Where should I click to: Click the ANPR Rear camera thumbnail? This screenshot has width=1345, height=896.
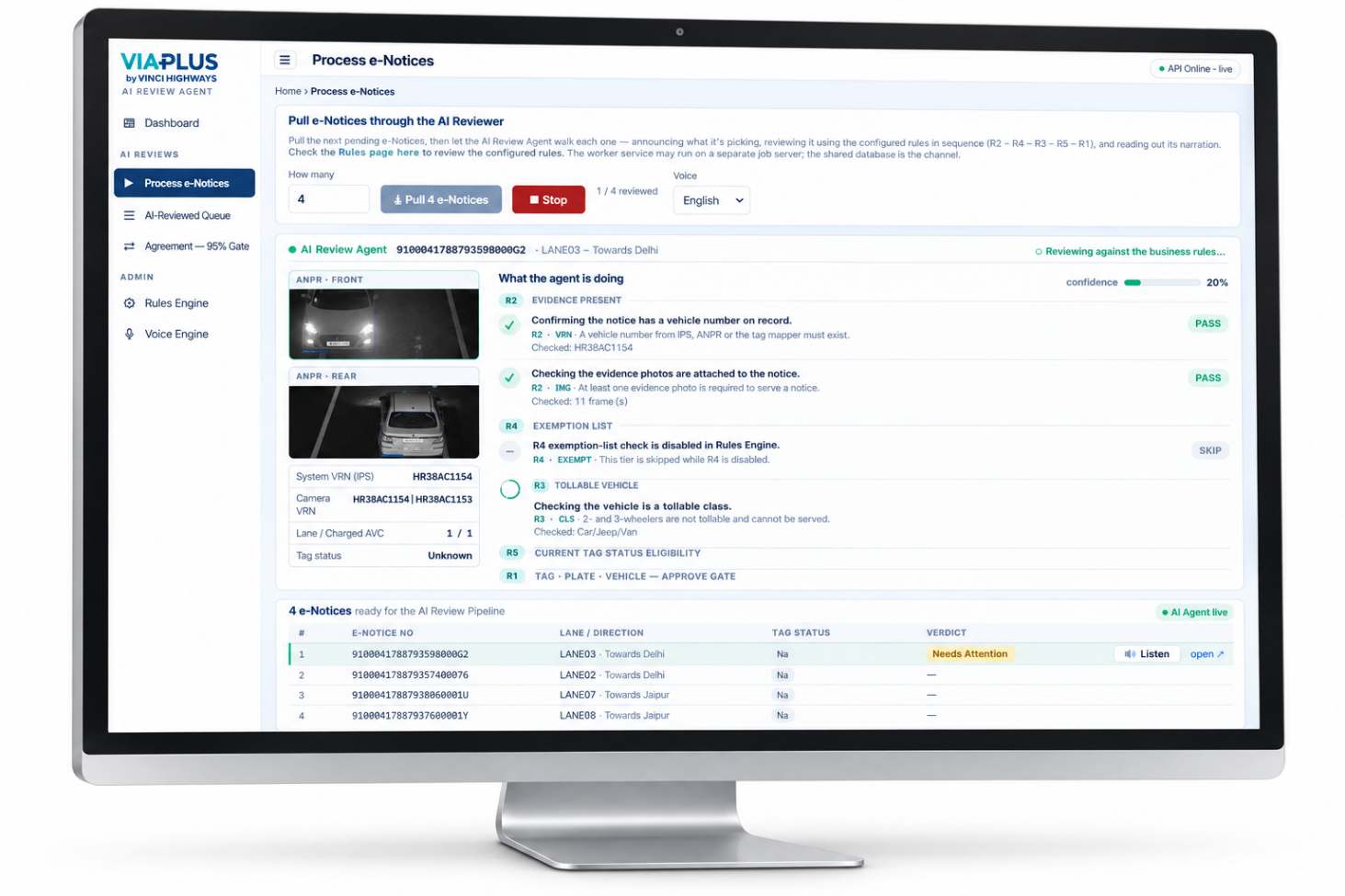pyautogui.click(x=383, y=421)
